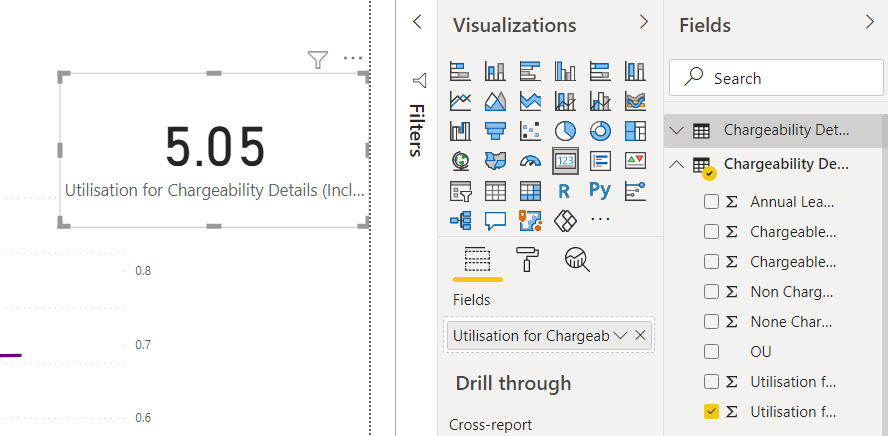Add a Python visual
The width and height of the screenshot is (888, 436).
[x=600, y=190]
